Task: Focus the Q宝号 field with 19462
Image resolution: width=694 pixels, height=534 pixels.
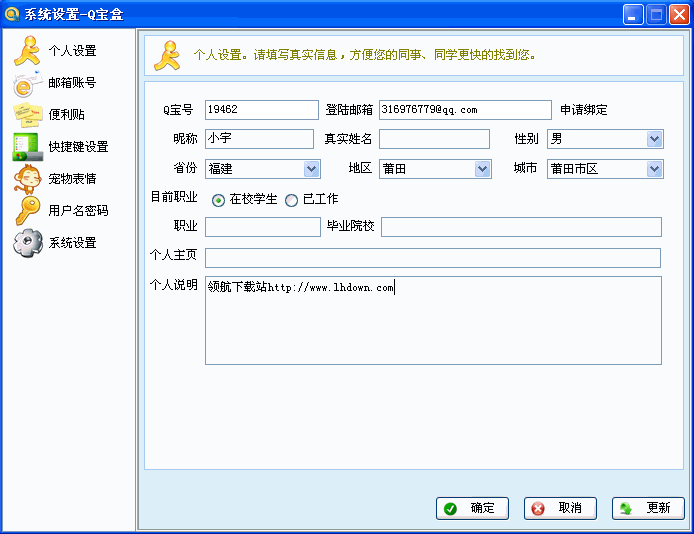Action: [262, 110]
